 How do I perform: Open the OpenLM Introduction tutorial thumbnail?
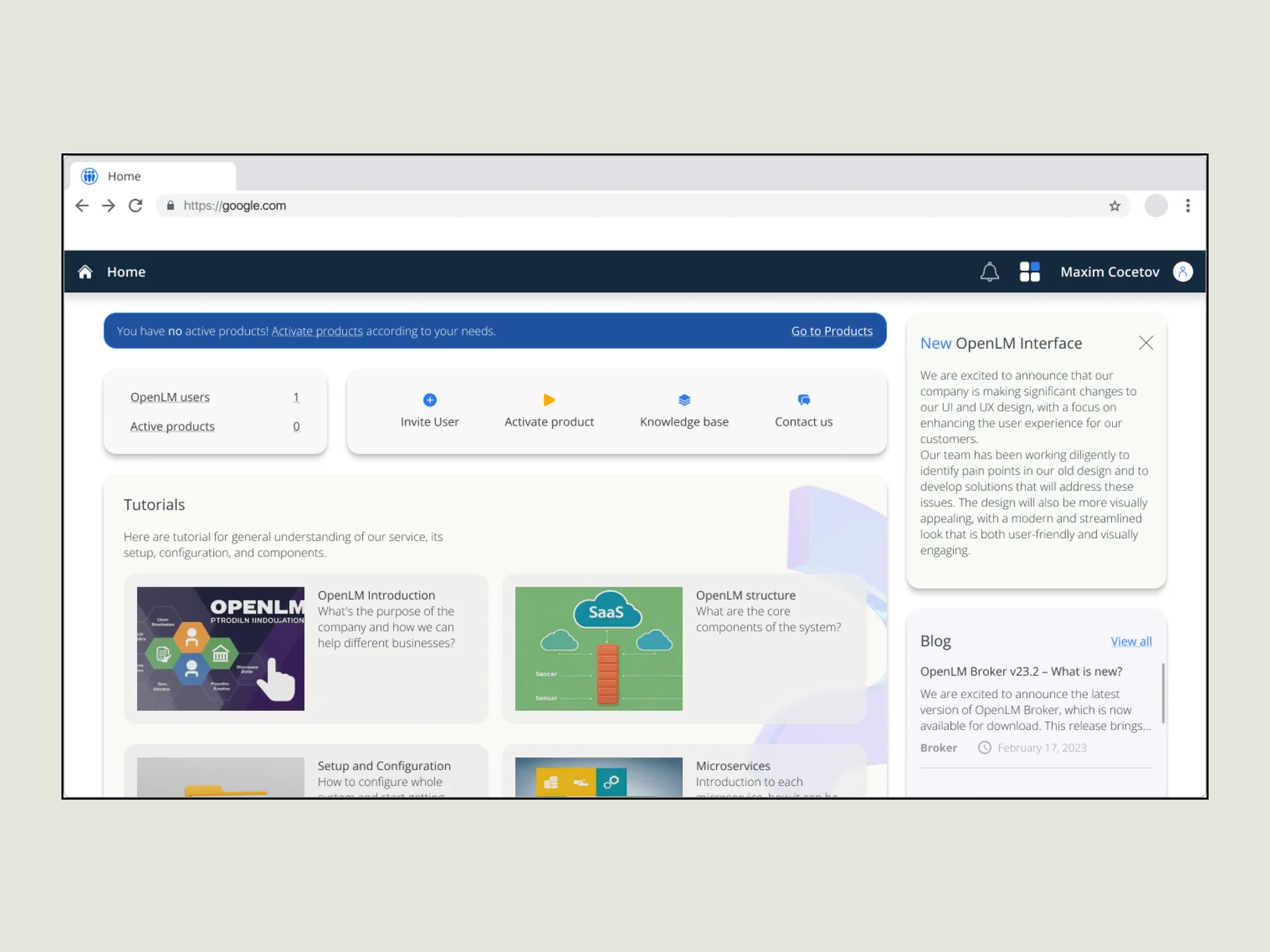[x=221, y=649]
